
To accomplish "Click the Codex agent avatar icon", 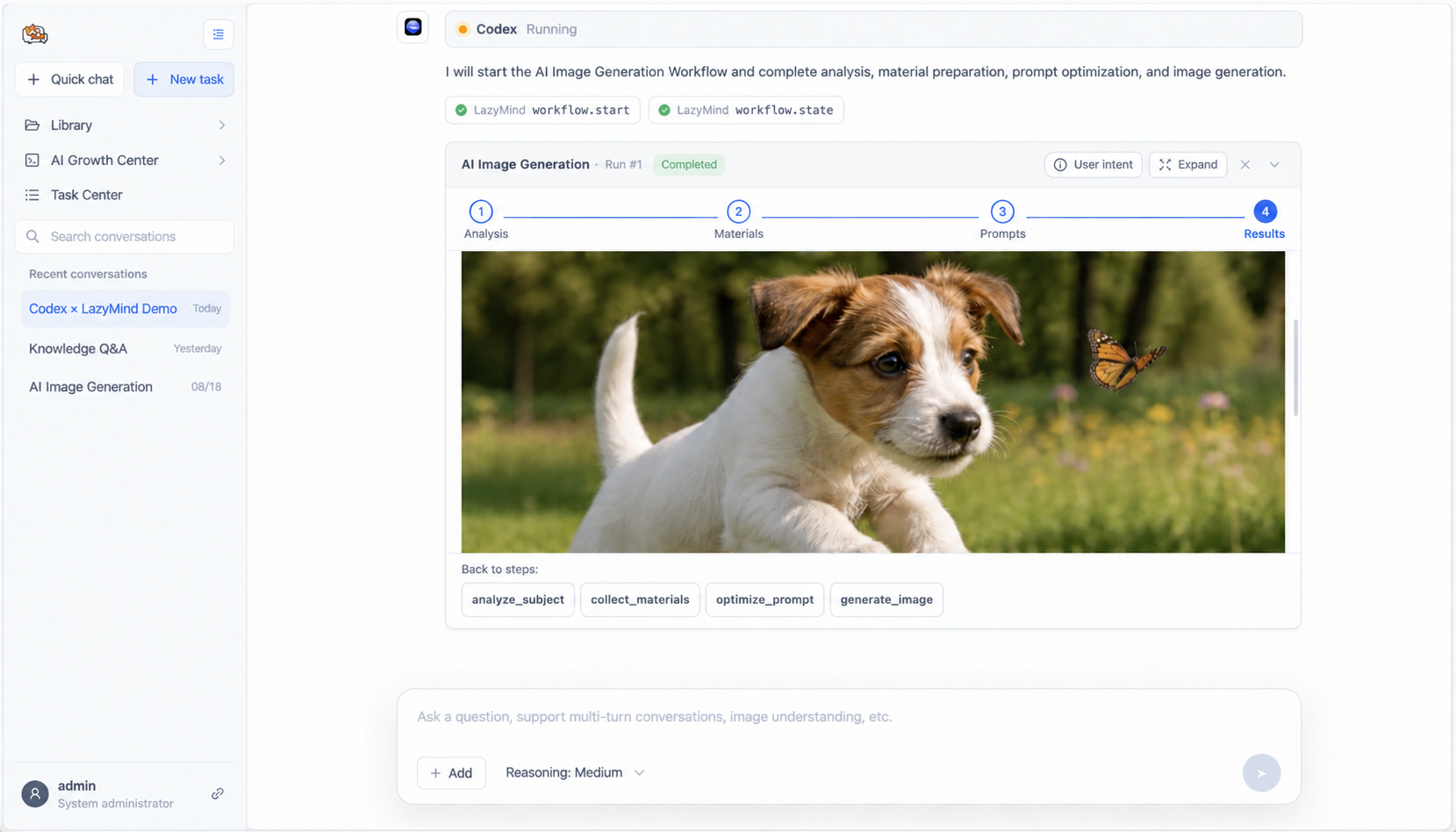I will pyautogui.click(x=413, y=27).
